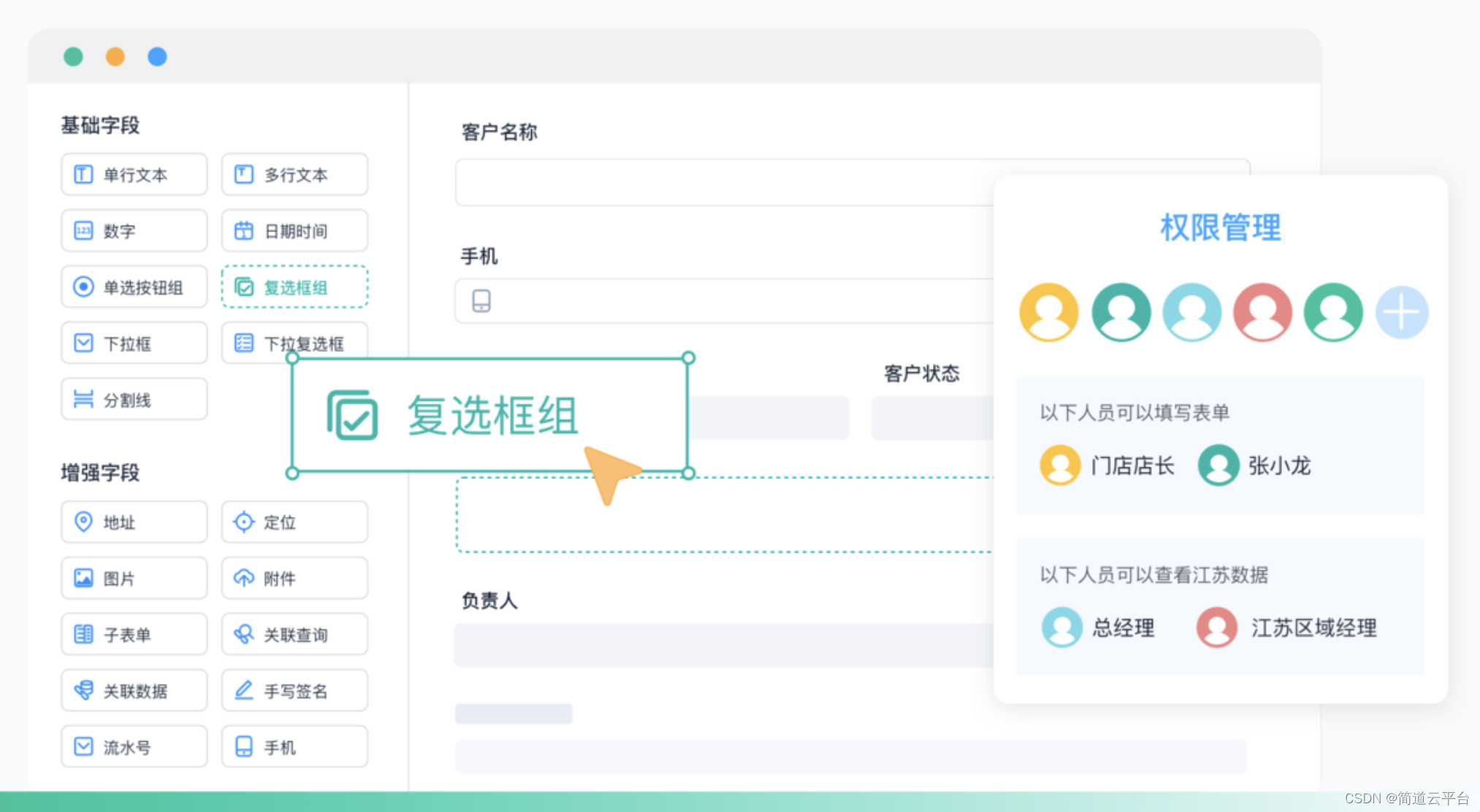Open the 权限管理 panel header
1480x812 pixels.
tap(1218, 227)
